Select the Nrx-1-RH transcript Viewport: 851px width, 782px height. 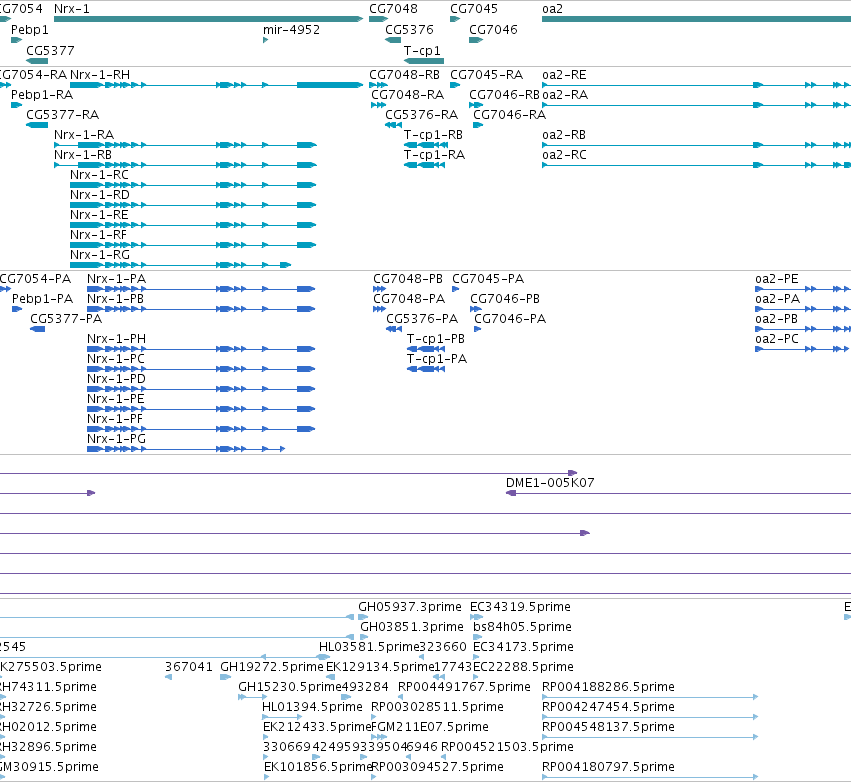coord(100,74)
